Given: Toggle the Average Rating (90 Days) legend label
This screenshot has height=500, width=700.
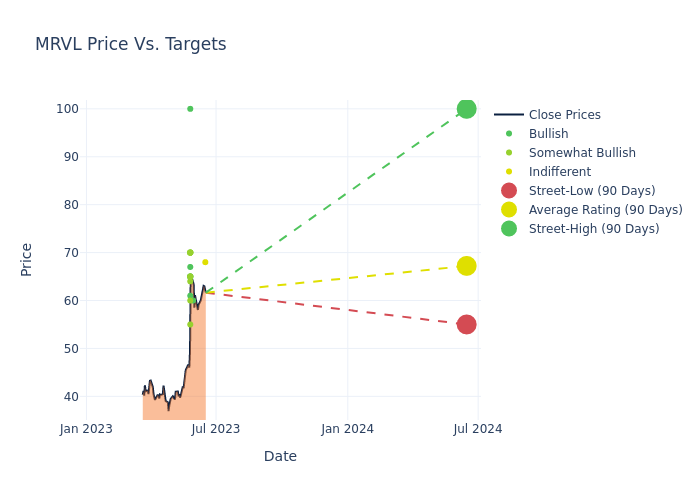Looking at the screenshot, I should [x=605, y=210].
